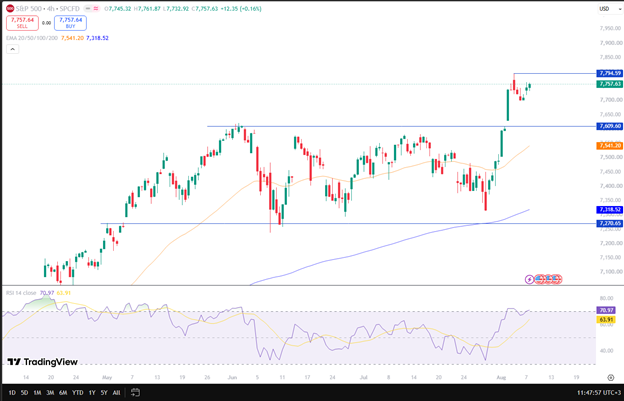624x401 pixels.
Task: Click the EMA 20/50/100/200 indicator label
Action: pyautogui.click(x=32, y=38)
